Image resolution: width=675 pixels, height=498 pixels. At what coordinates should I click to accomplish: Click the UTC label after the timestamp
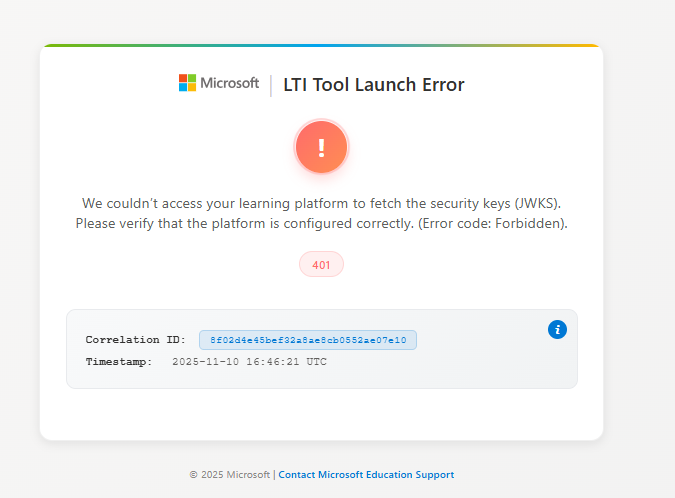[x=317, y=361]
